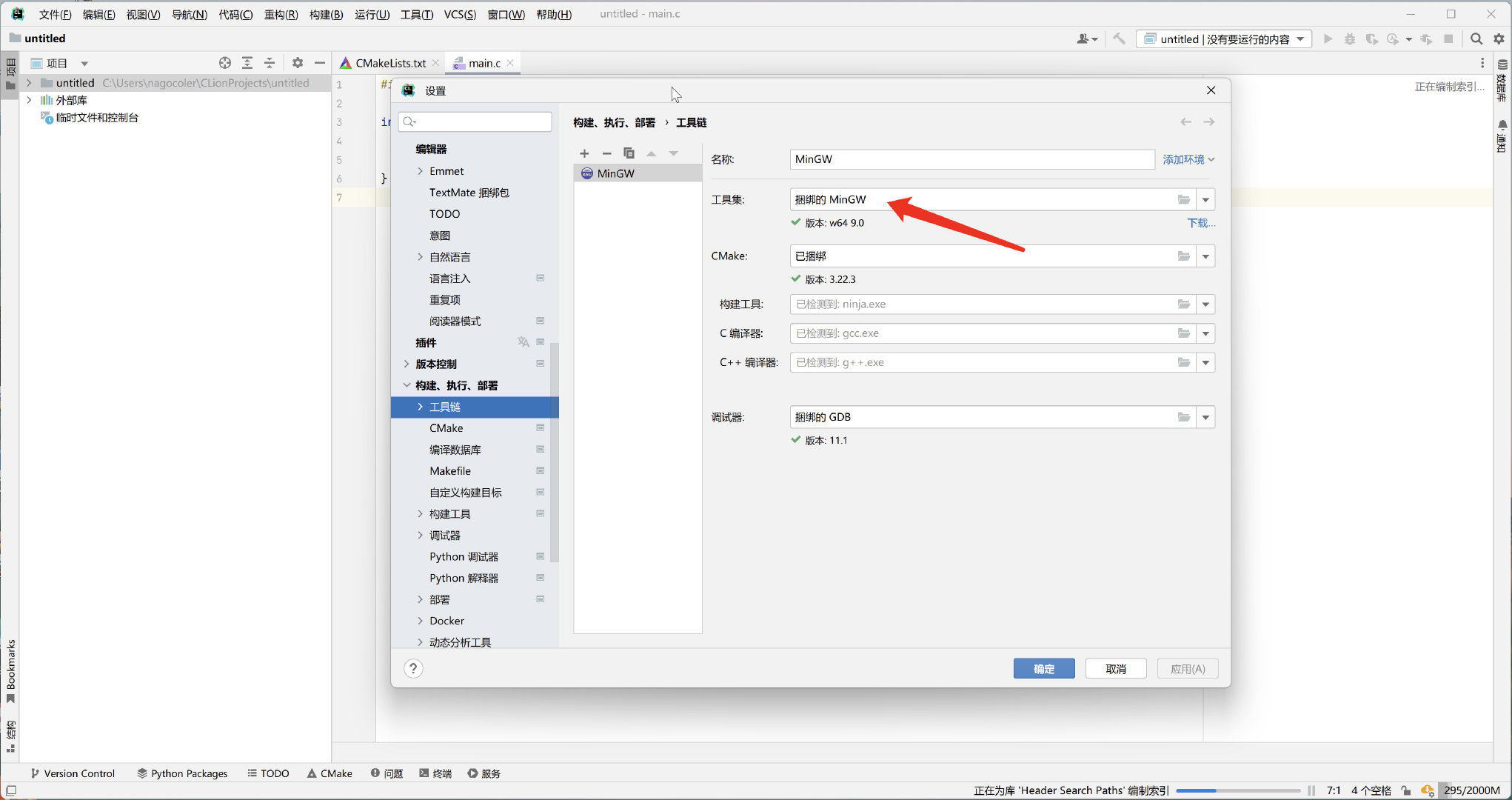The image size is (1512, 800).
Task: Browse folder for debugger path
Action: pos(1183,418)
